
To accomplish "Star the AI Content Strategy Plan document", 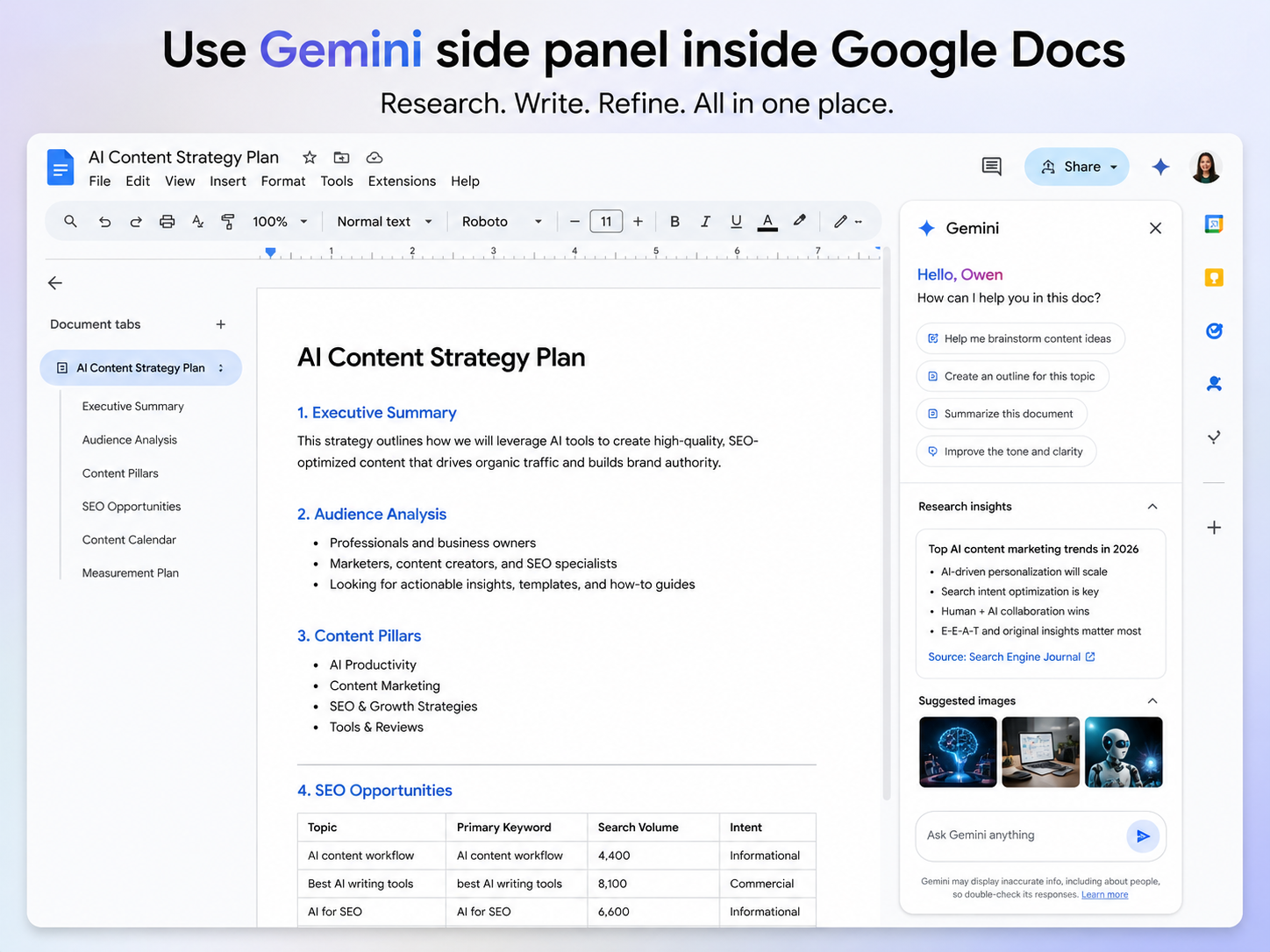I will [x=310, y=158].
